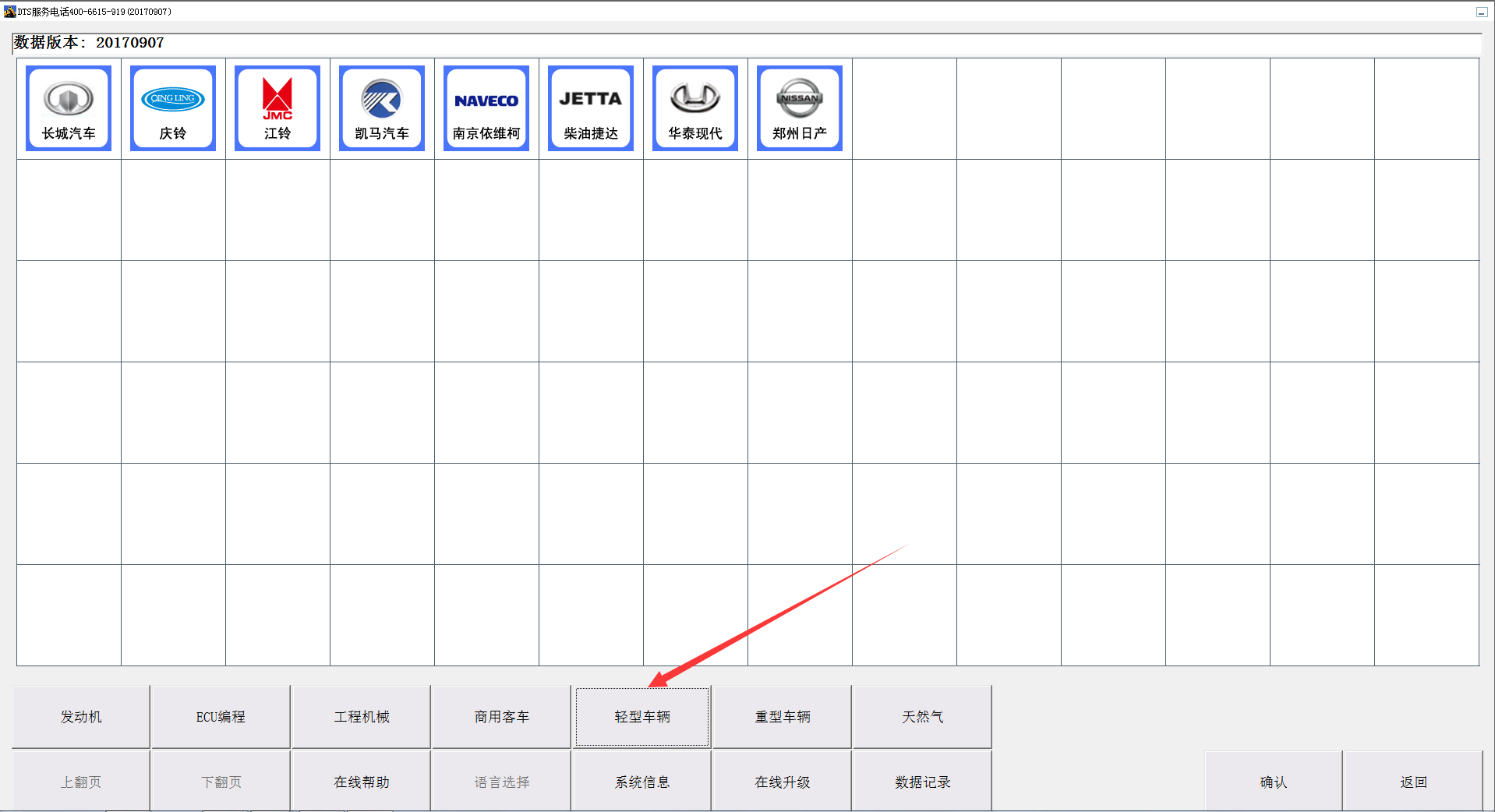Image resolution: width=1495 pixels, height=812 pixels.
Task: Select the Great Wall 长城汽车 brand icon
Action: click(69, 108)
